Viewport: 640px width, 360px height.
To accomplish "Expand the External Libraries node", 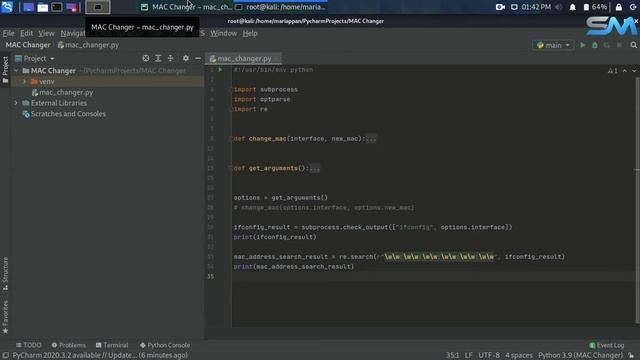I will [16, 103].
